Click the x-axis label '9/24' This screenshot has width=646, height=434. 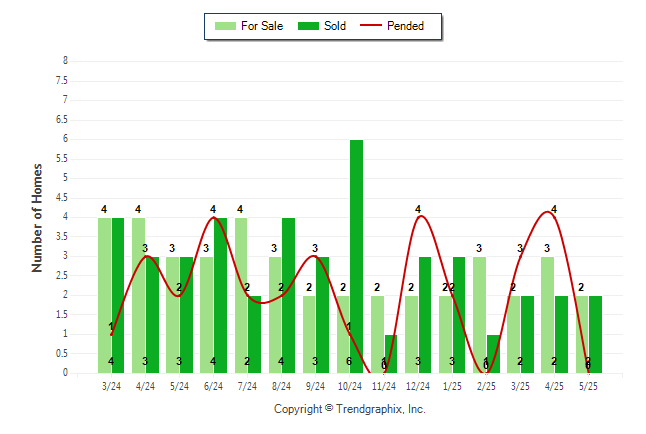coord(315,386)
